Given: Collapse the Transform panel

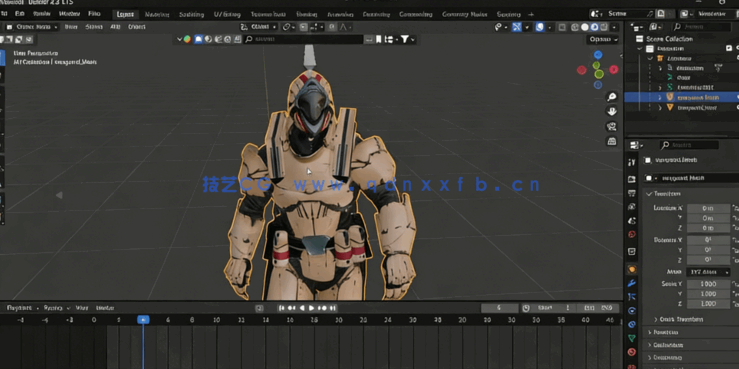Looking at the screenshot, I should pos(665,194).
